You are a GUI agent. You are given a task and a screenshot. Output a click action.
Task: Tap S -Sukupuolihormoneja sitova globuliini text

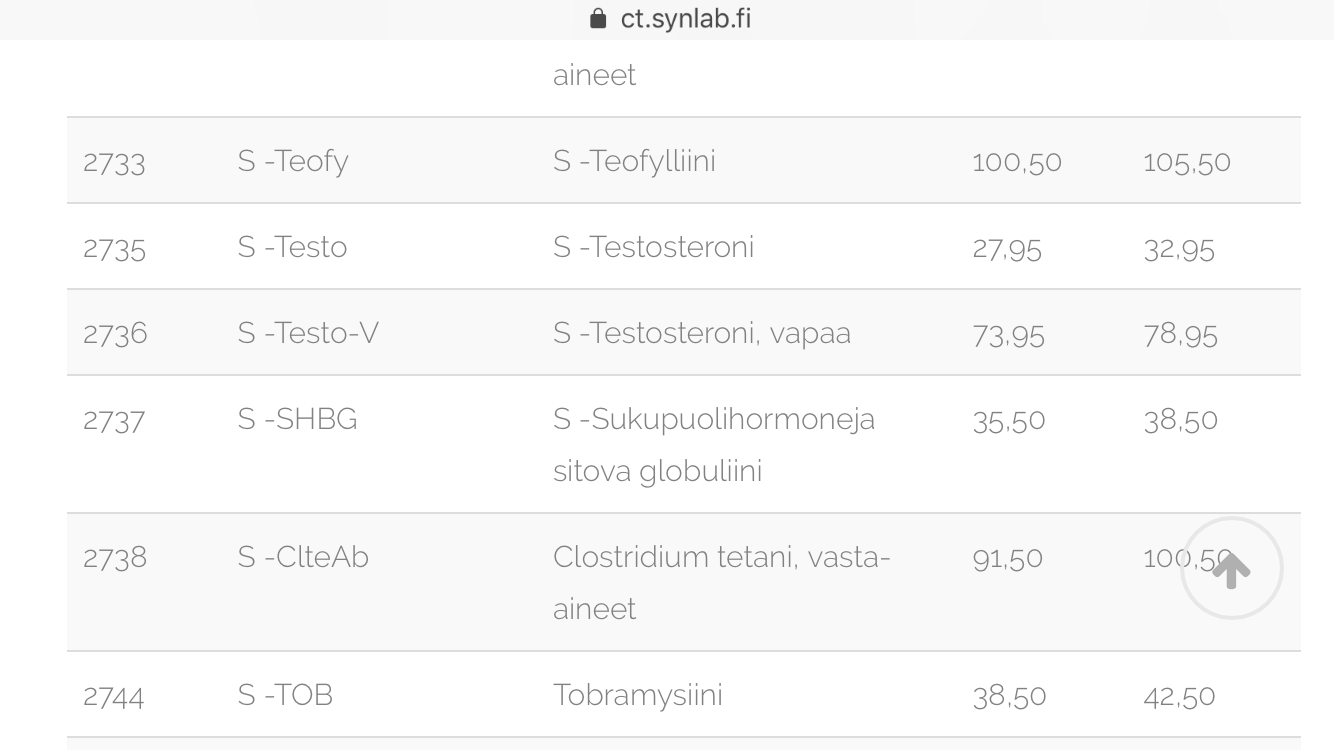coord(714,444)
